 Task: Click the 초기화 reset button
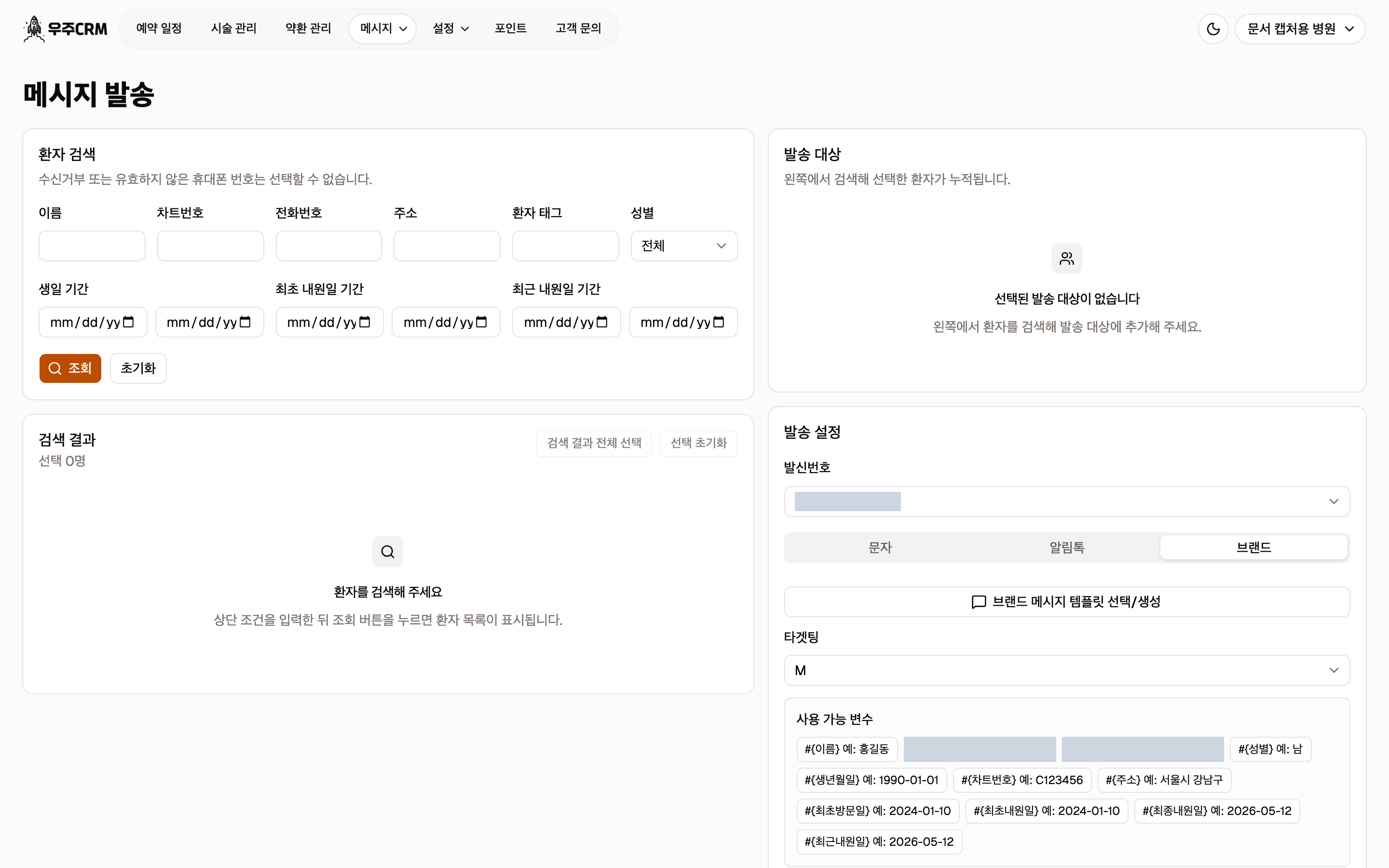[x=138, y=368]
